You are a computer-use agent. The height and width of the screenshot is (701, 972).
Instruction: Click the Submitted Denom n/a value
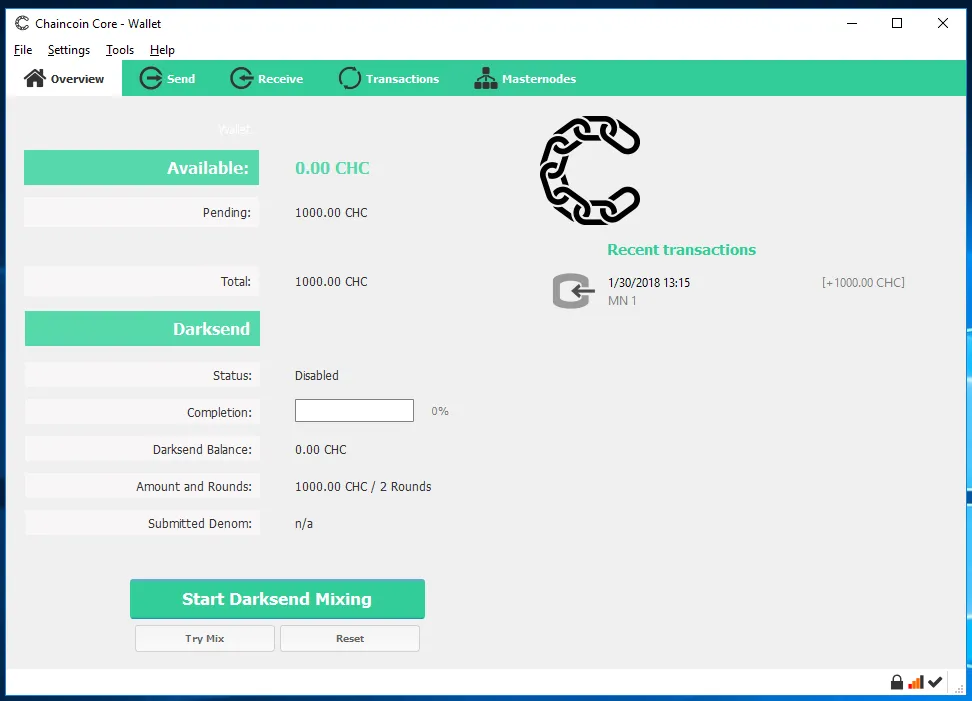point(304,524)
